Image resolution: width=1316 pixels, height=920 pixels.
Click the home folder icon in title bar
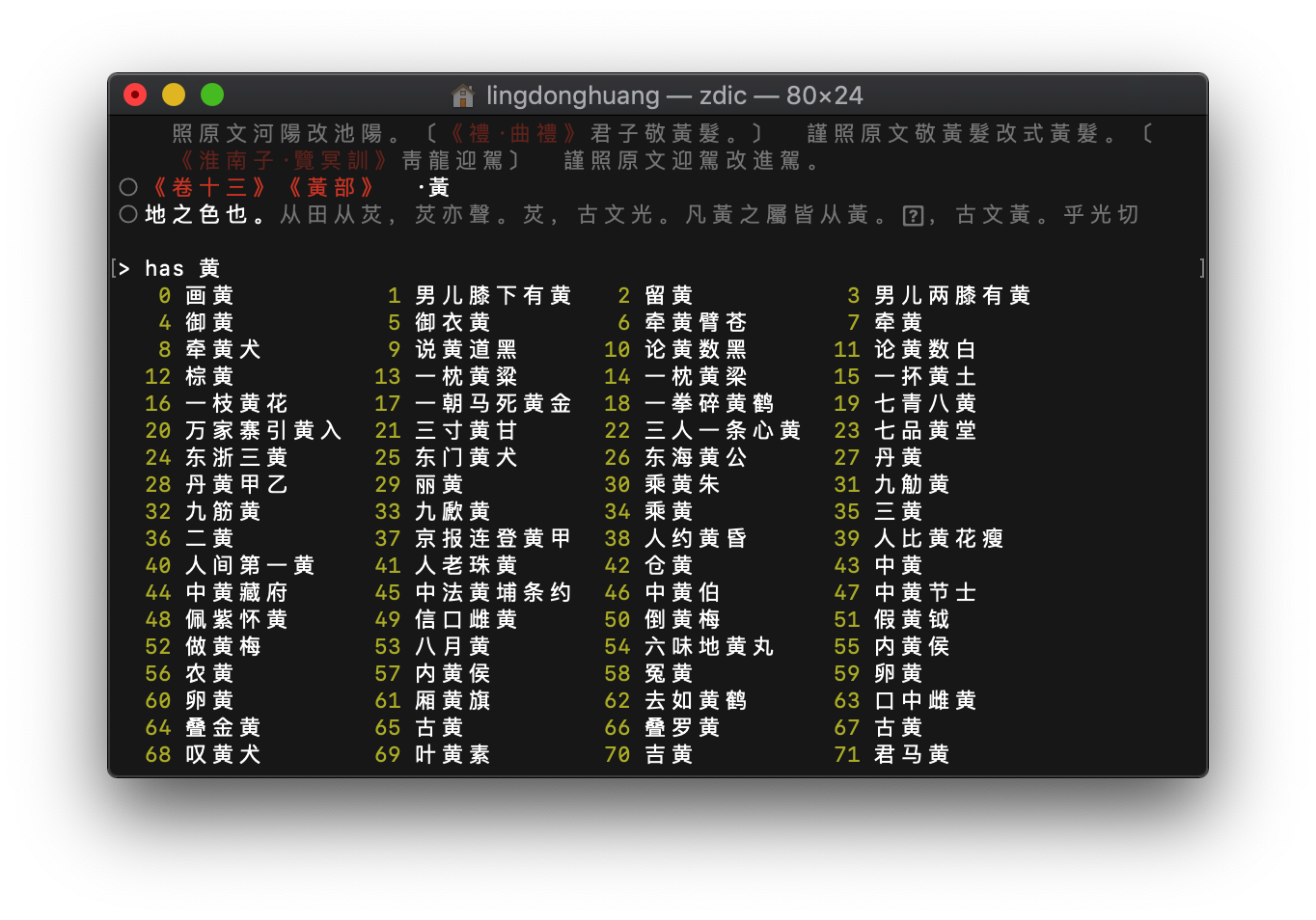463,95
